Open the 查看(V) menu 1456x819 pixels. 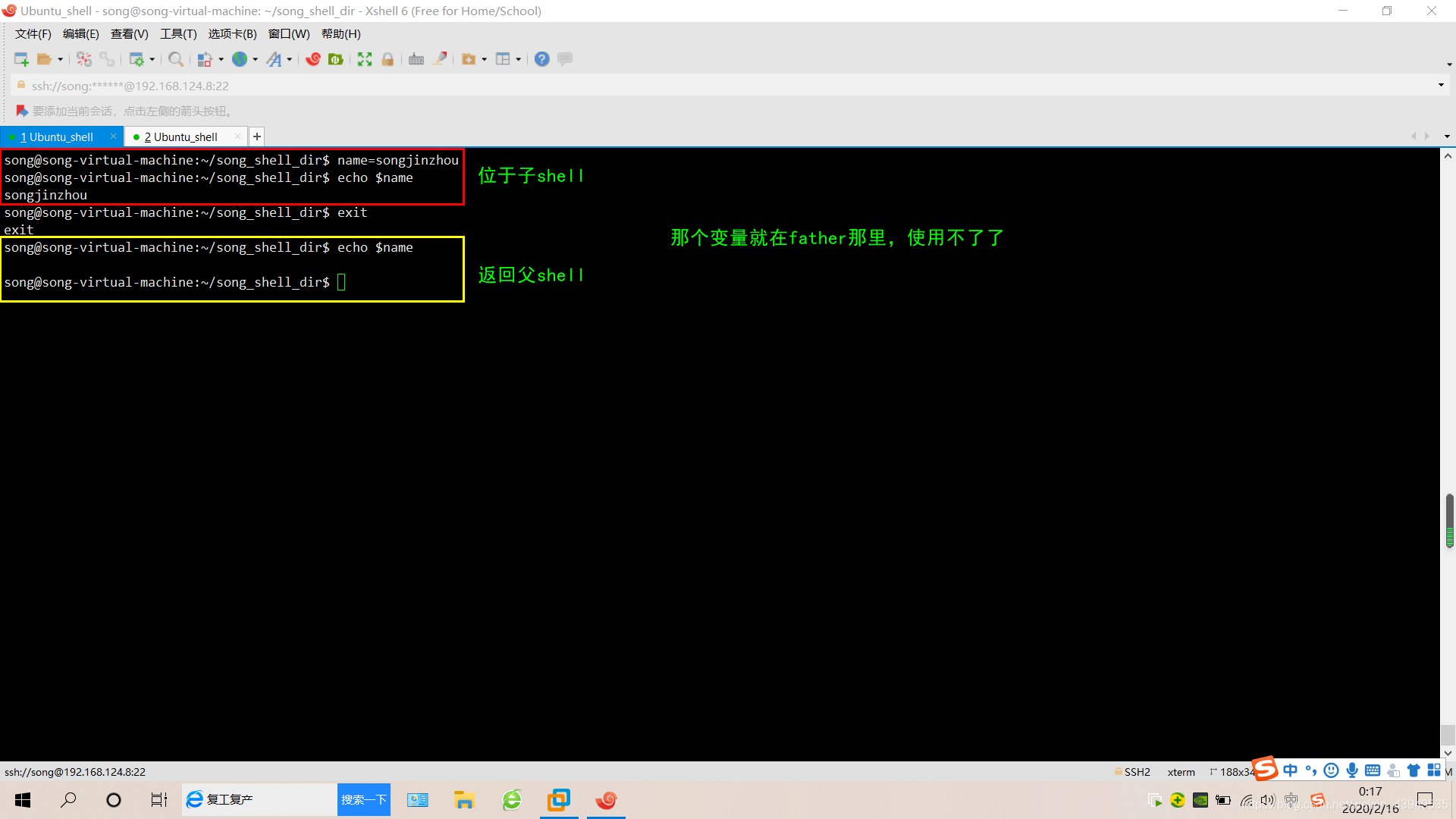click(130, 34)
